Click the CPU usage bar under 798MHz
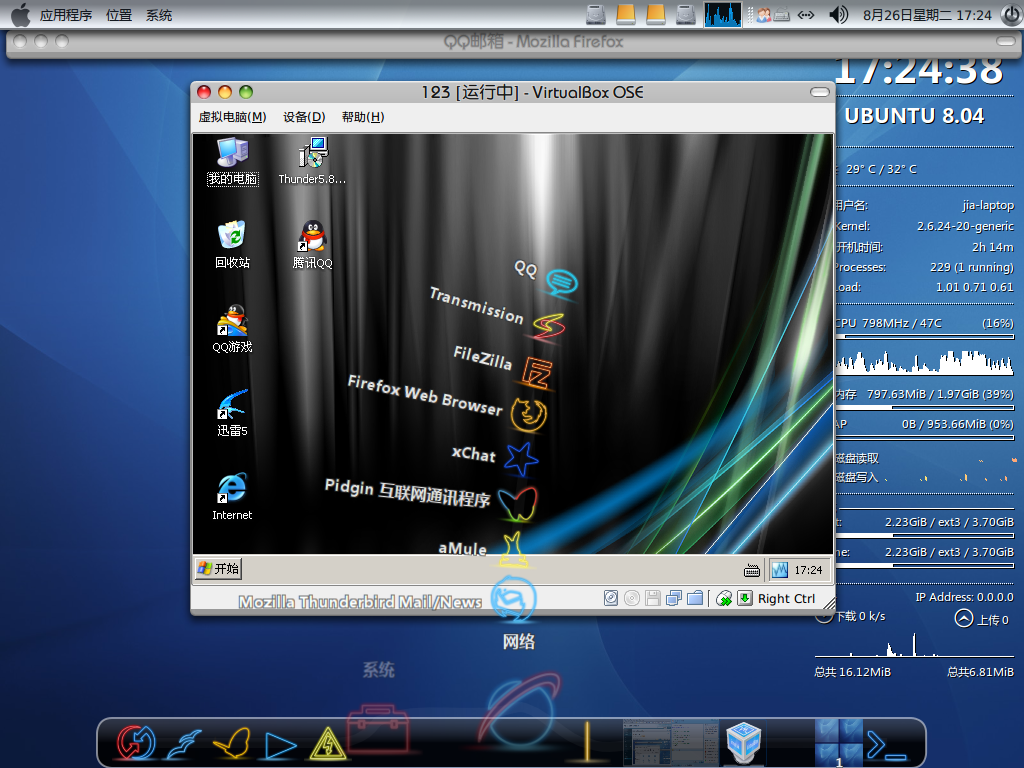1024x768 pixels. click(x=925, y=337)
